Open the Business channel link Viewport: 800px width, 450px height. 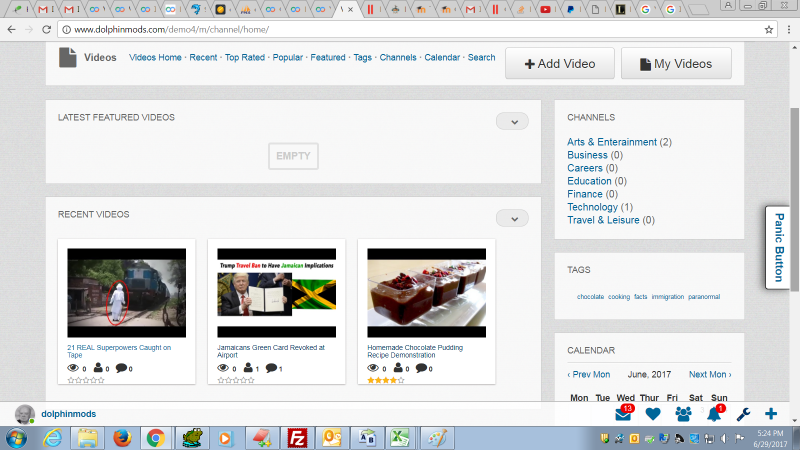(x=587, y=155)
